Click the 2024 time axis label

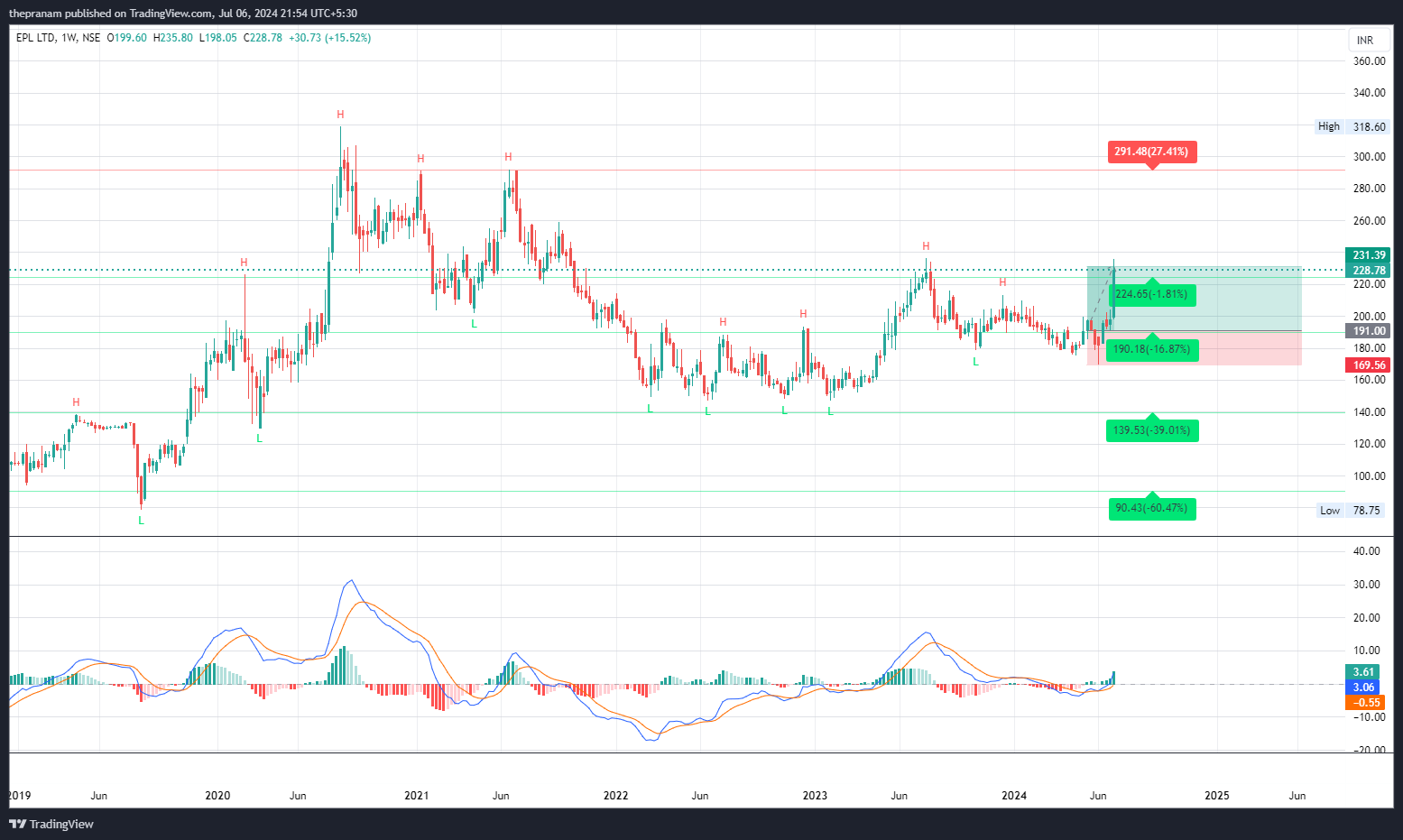(x=1014, y=796)
